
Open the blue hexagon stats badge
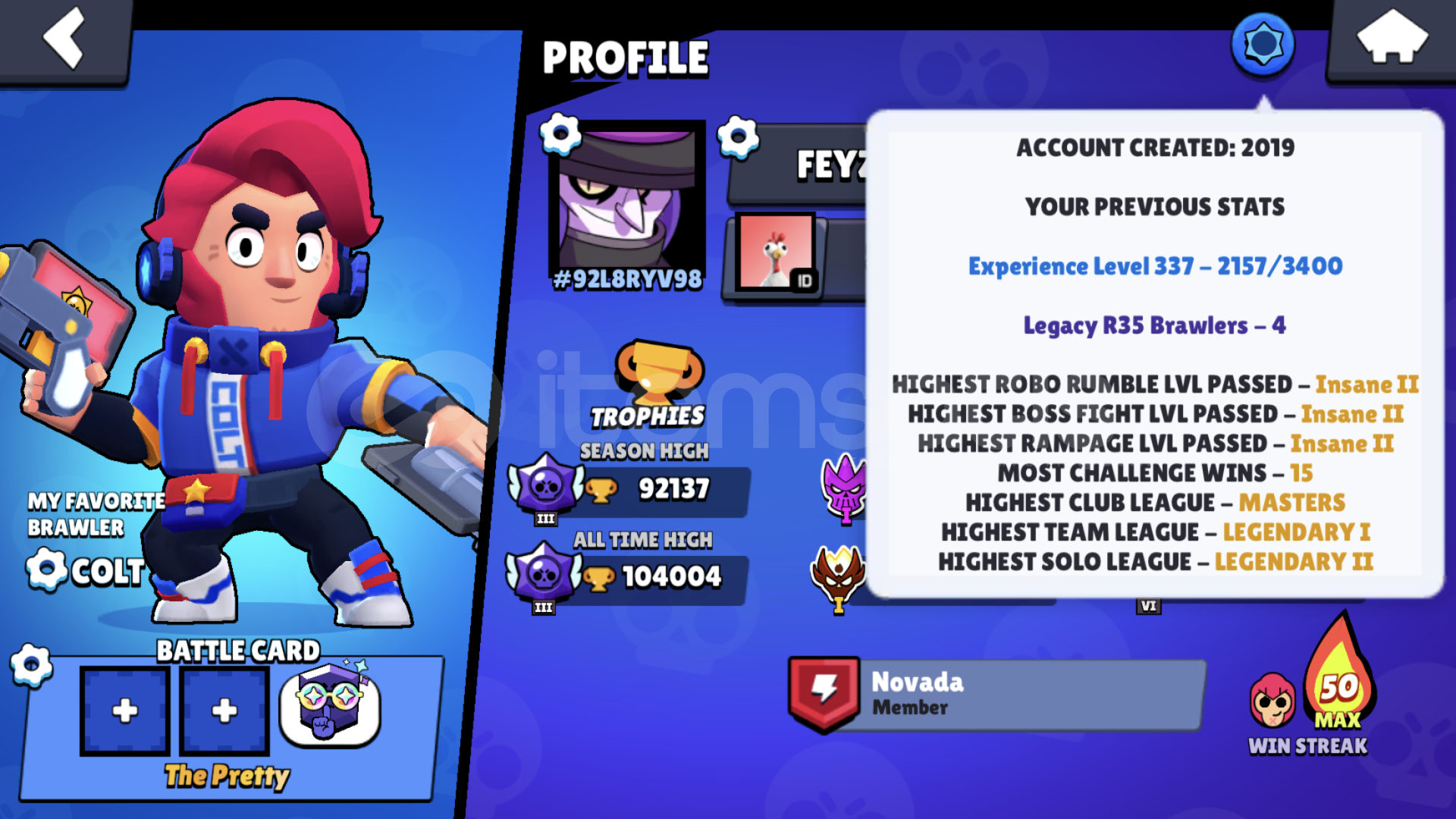click(x=1263, y=44)
